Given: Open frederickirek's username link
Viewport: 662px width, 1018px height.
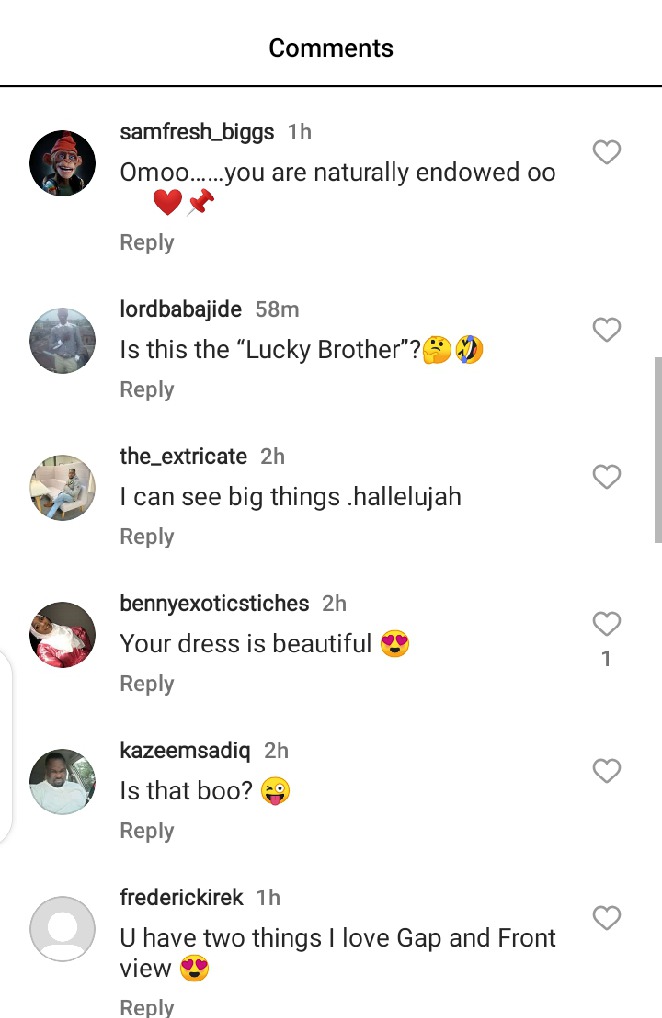Looking at the screenshot, I should coord(181,897).
